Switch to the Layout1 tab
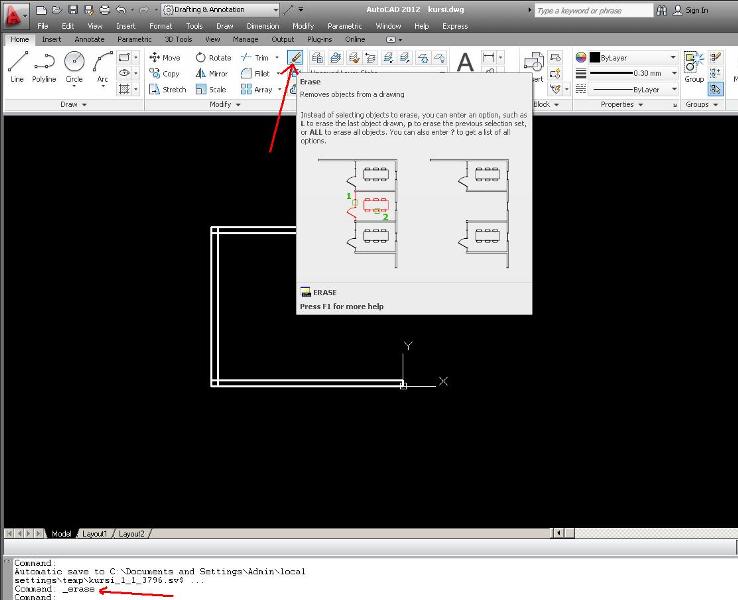 [95, 534]
